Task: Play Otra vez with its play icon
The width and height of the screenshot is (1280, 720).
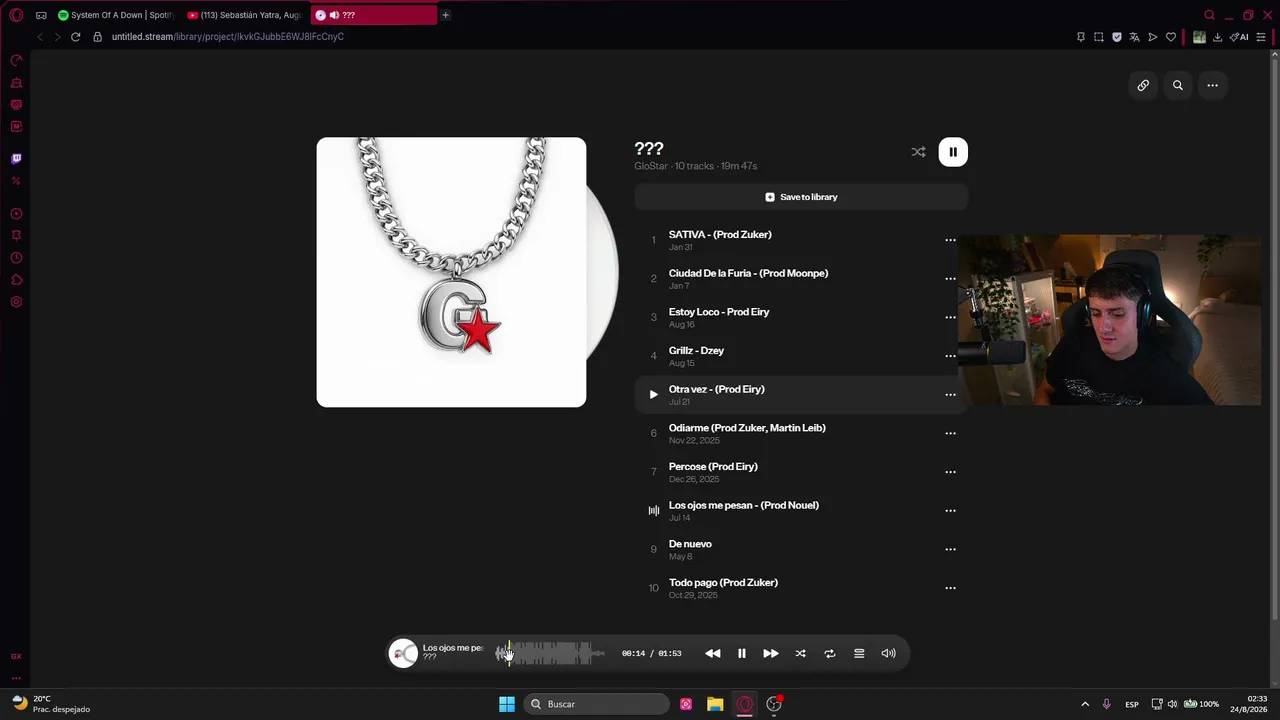Action: [x=653, y=395]
